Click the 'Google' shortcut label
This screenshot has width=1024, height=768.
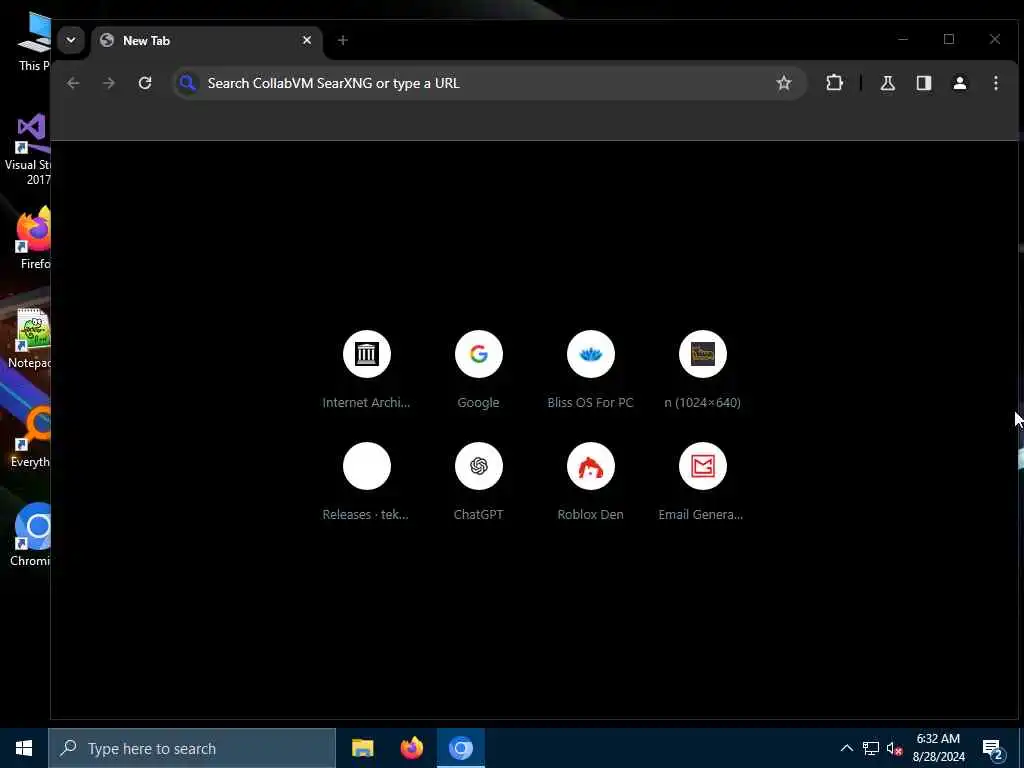coord(479,402)
